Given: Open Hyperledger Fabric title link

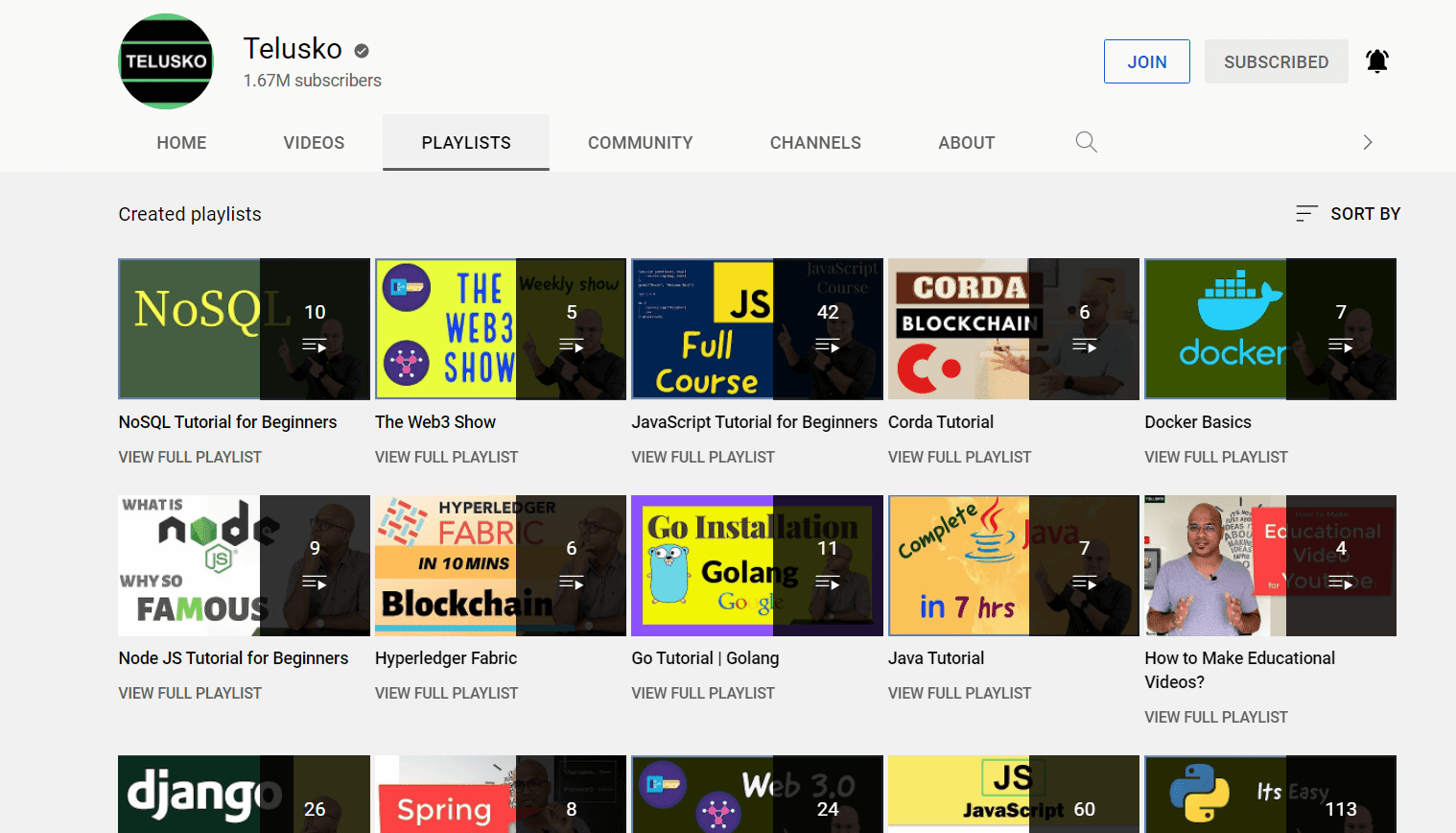Looking at the screenshot, I should [446, 658].
